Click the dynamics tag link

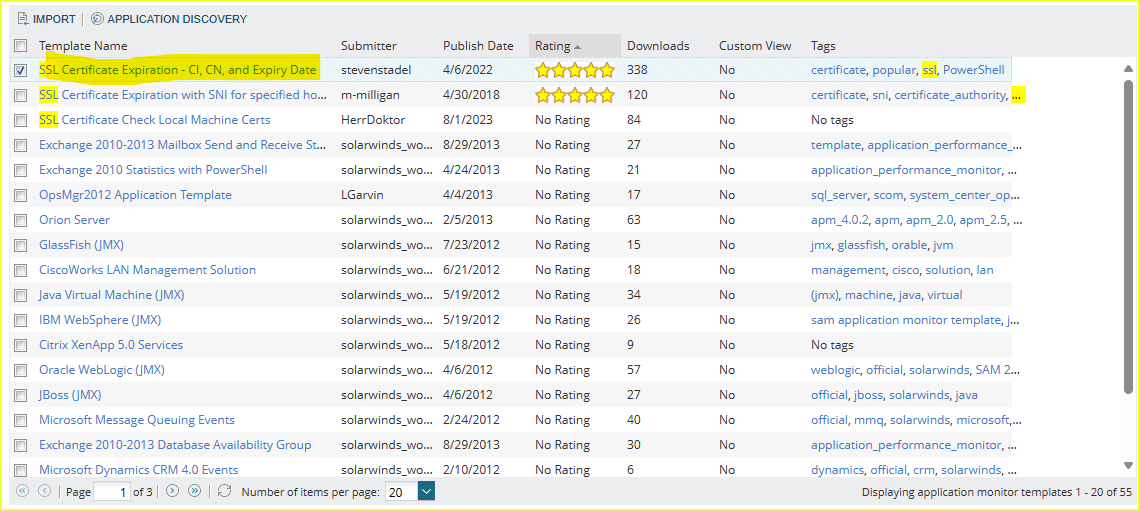[x=838, y=470]
